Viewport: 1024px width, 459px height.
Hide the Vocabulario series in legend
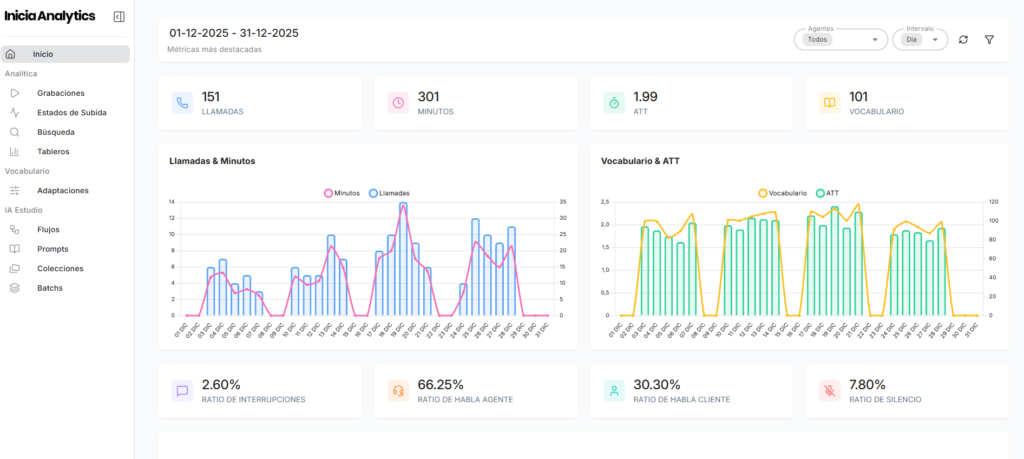pos(782,192)
